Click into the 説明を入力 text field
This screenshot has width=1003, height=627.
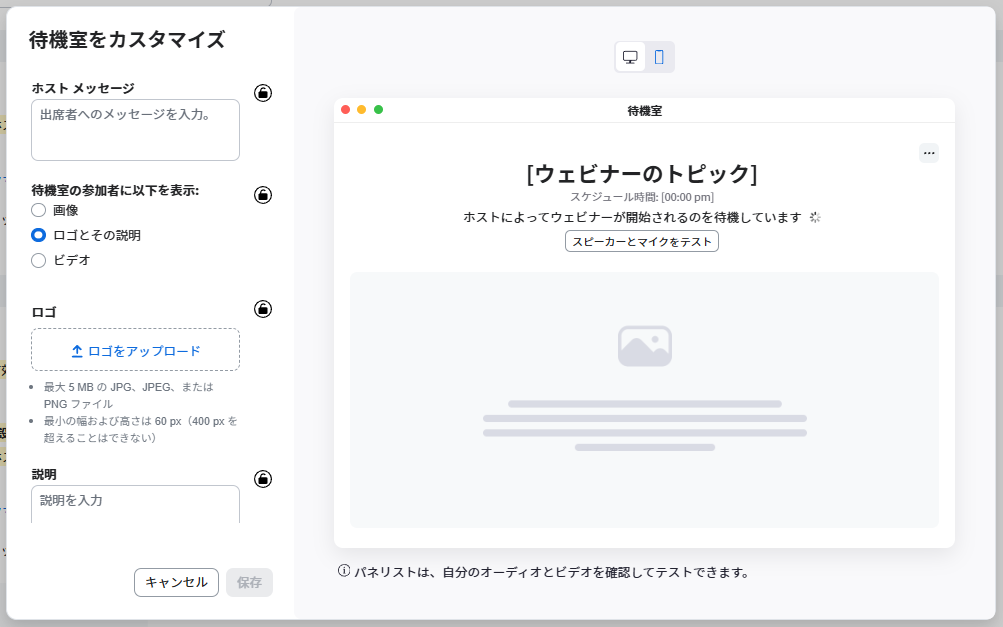136,503
